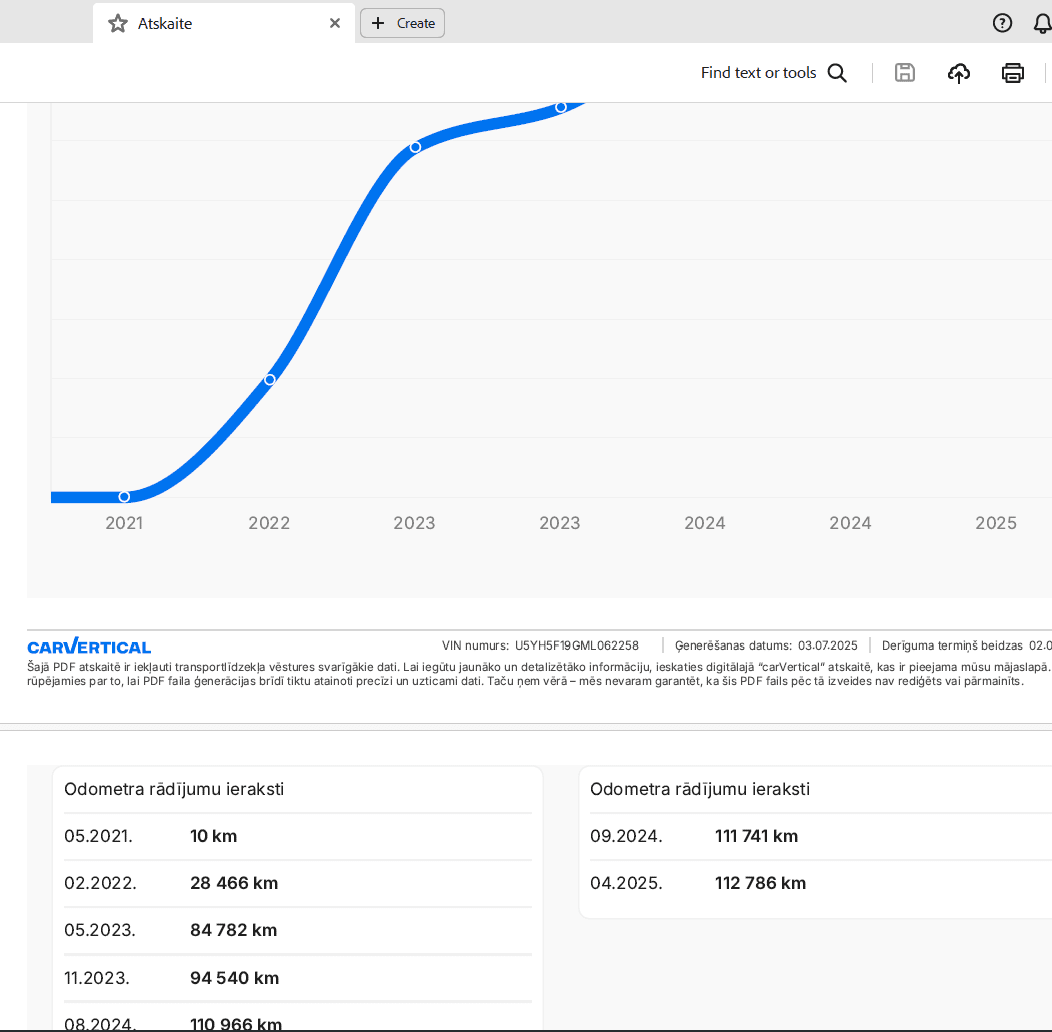Click the 2021 axis label

click(x=124, y=523)
